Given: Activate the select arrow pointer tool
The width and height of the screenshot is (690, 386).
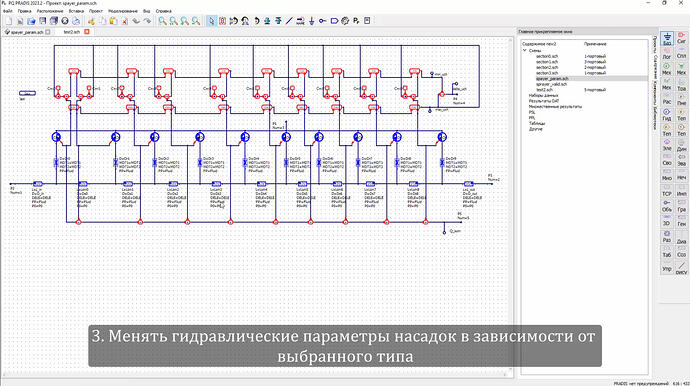Looking at the screenshot, I should (211, 21).
